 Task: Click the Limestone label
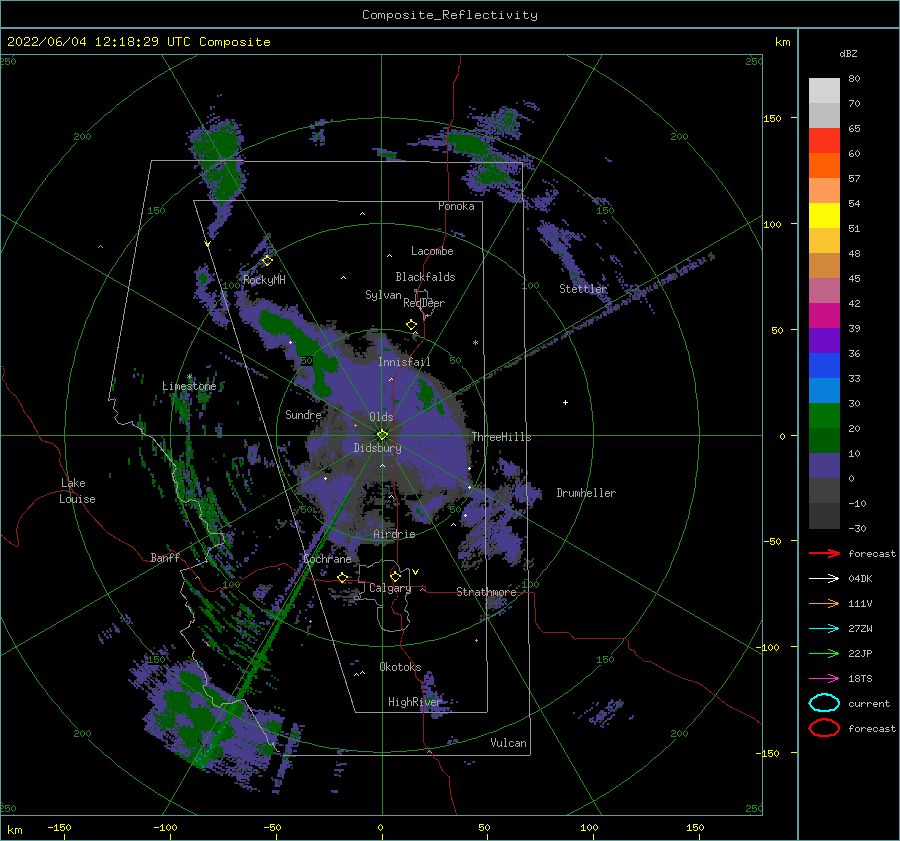coord(189,386)
